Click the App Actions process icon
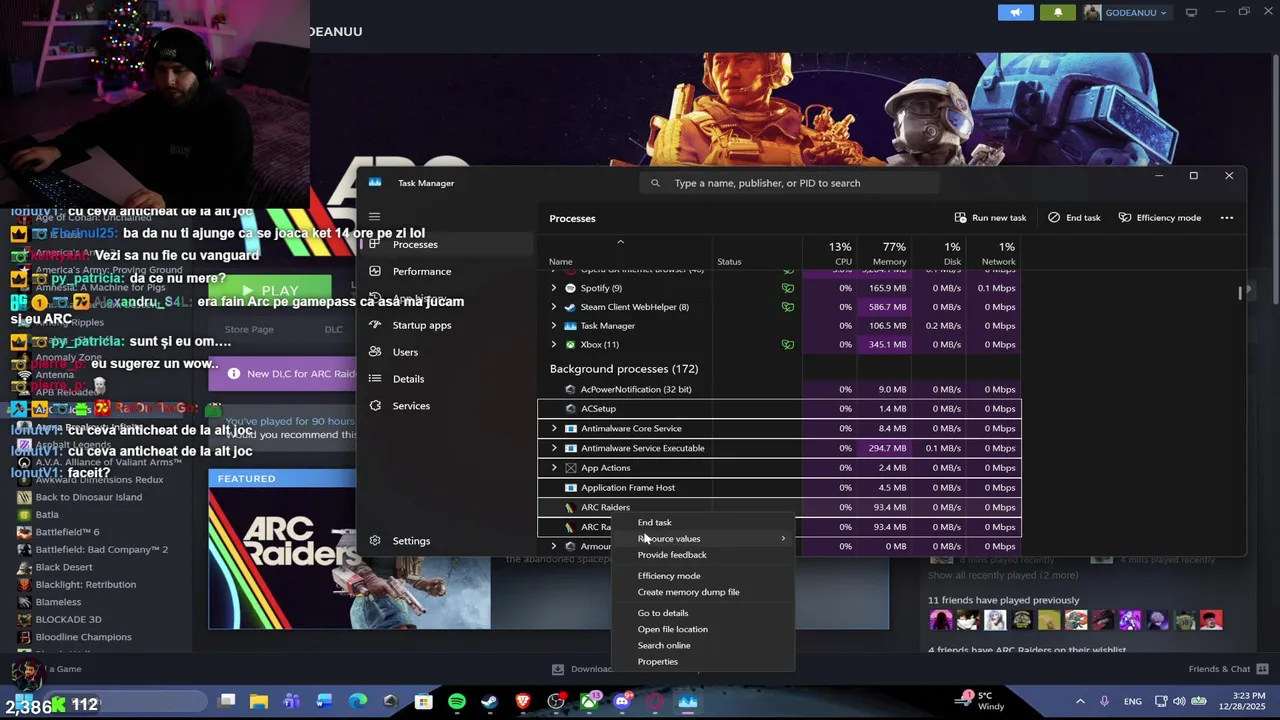1280x720 pixels. click(x=570, y=468)
